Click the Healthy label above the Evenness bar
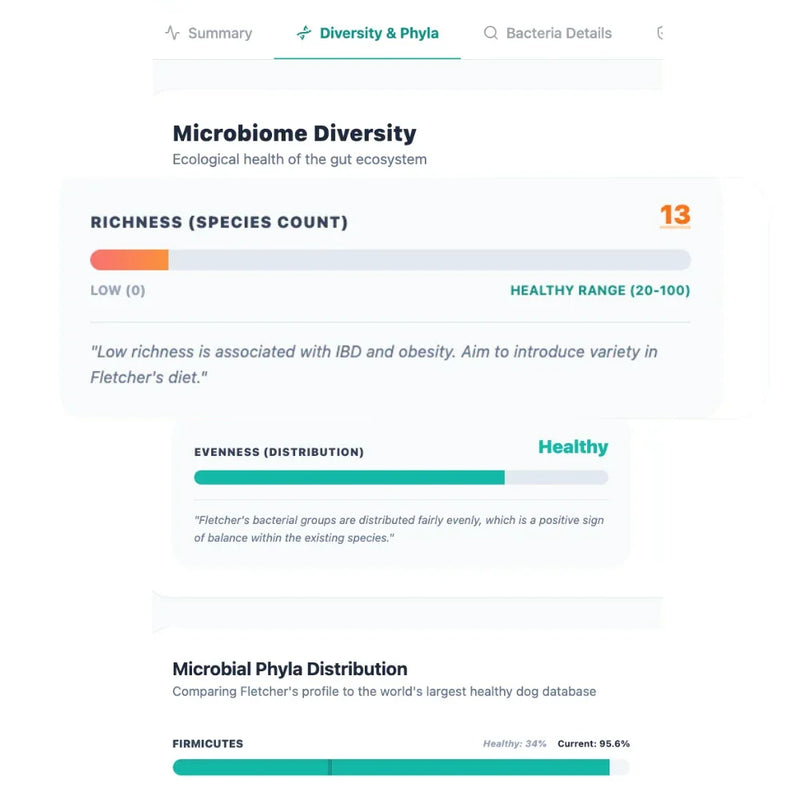 573,447
